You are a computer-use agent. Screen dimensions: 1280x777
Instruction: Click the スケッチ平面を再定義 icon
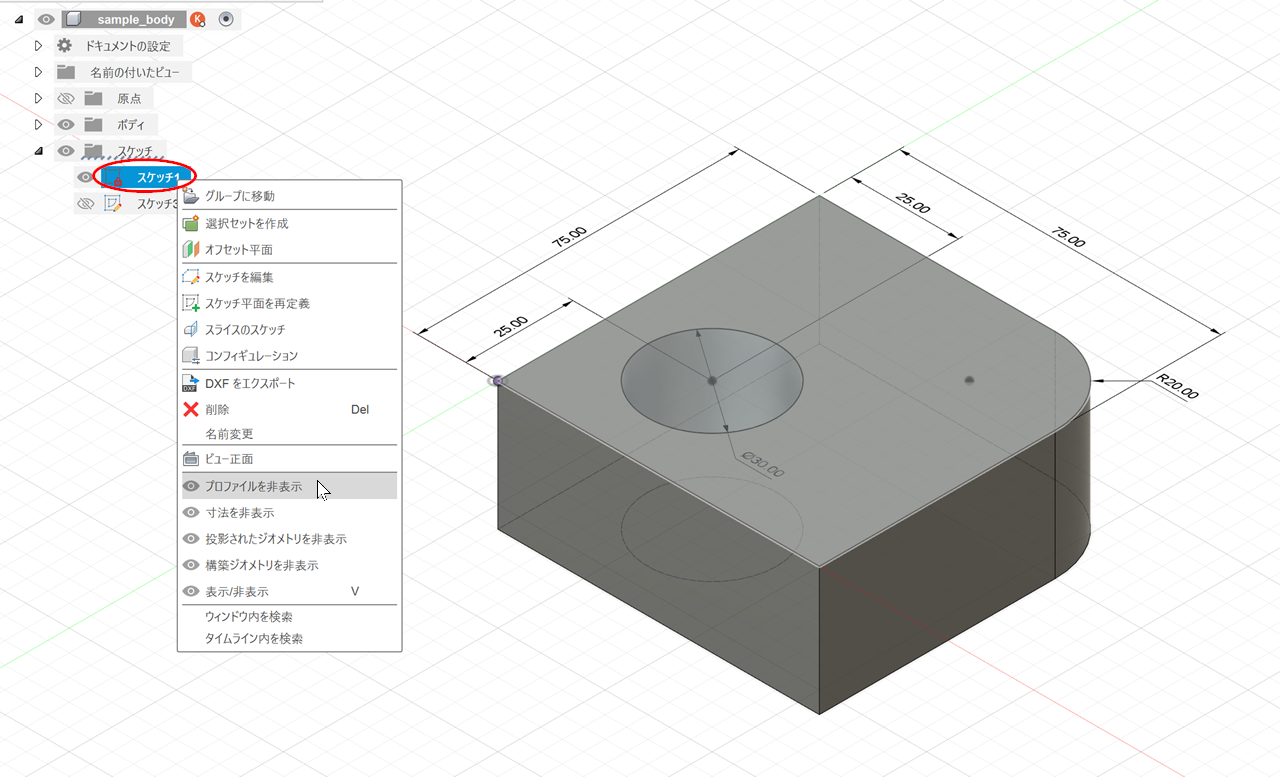191,303
